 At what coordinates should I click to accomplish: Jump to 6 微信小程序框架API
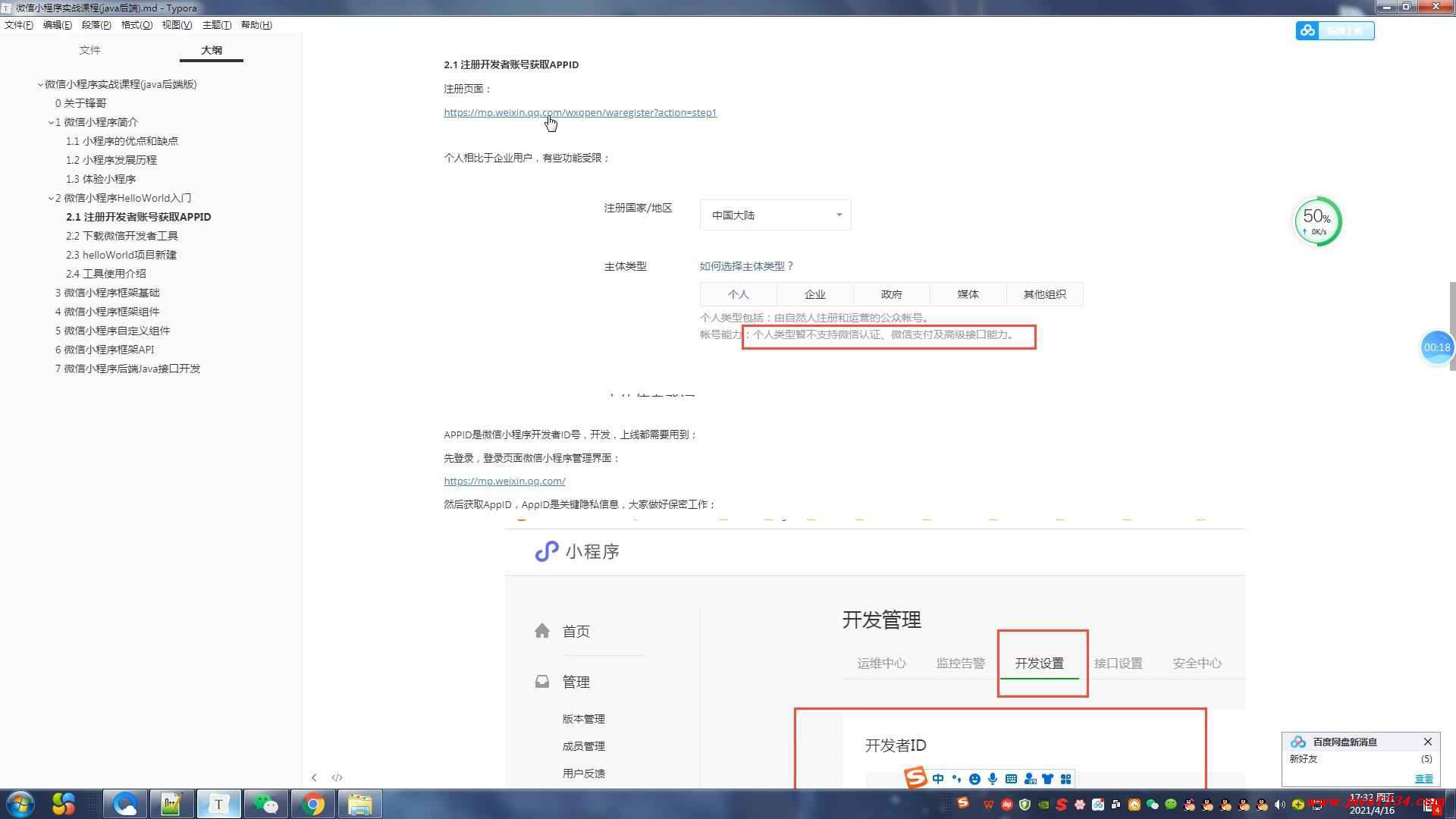[105, 350]
